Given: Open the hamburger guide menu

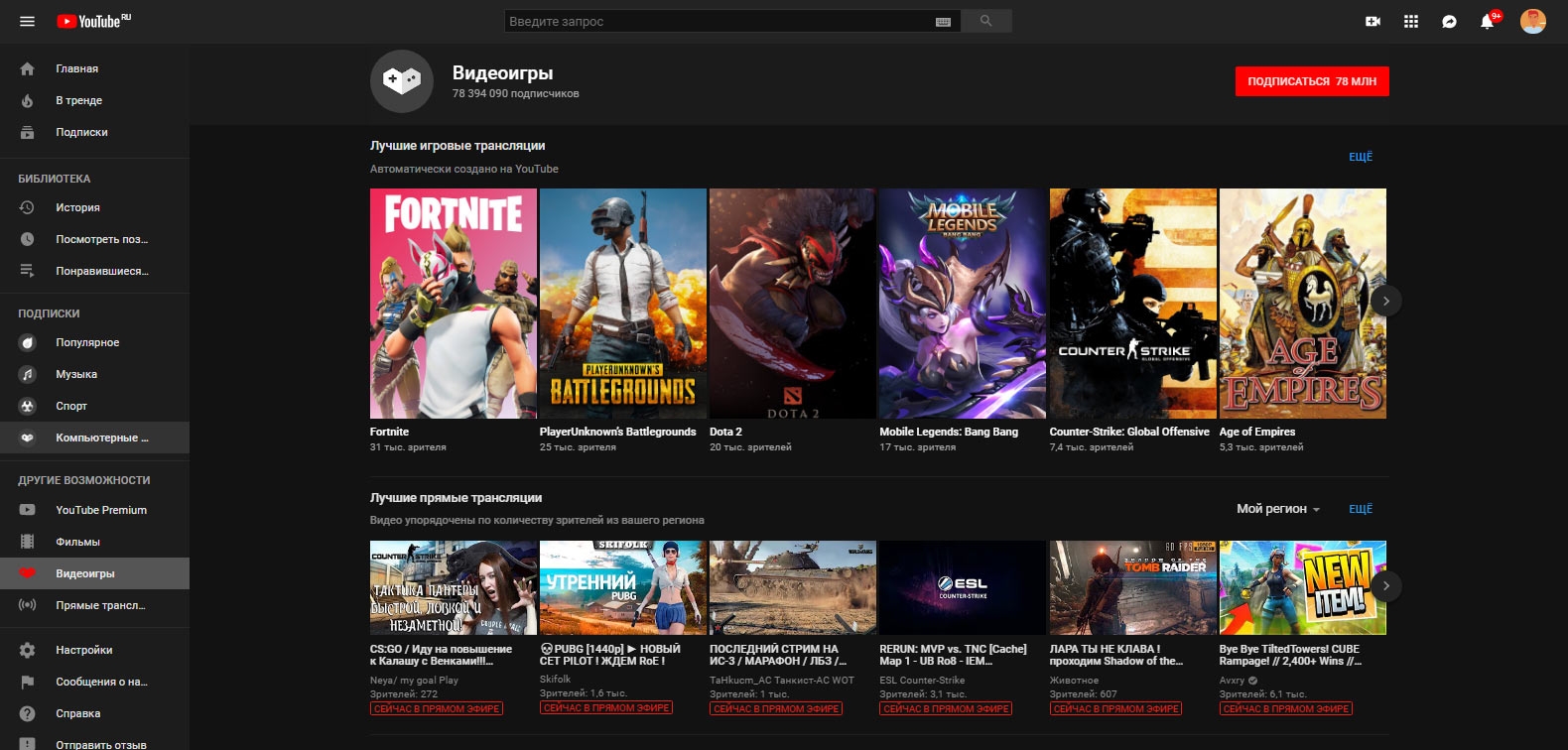Looking at the screenshot, I should pyautogui.click(x=27, y=21).
